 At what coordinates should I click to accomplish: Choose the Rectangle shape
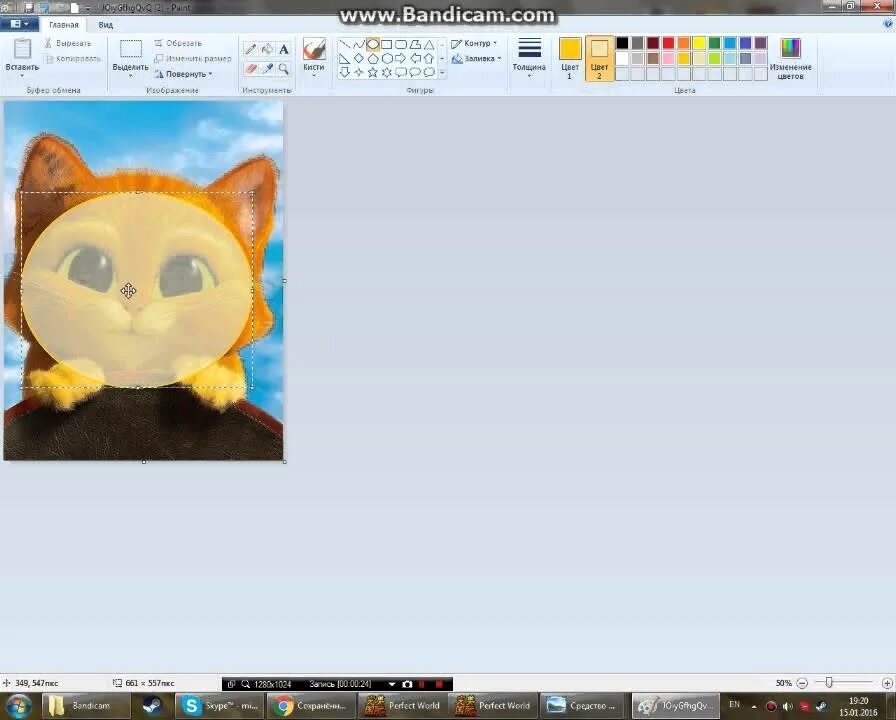387,44
